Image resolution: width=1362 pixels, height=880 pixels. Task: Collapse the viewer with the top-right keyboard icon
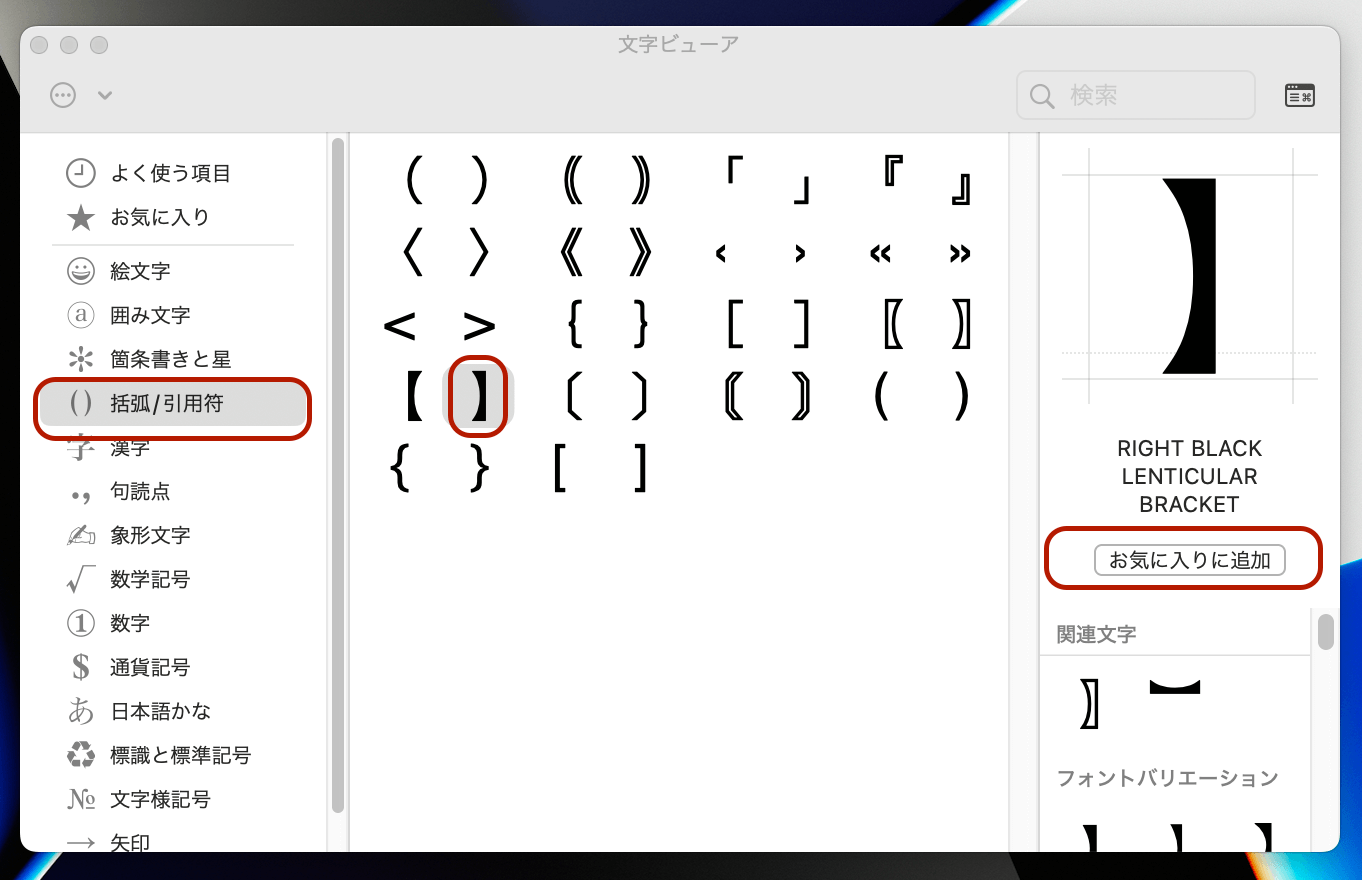(x=1299, y=95)
